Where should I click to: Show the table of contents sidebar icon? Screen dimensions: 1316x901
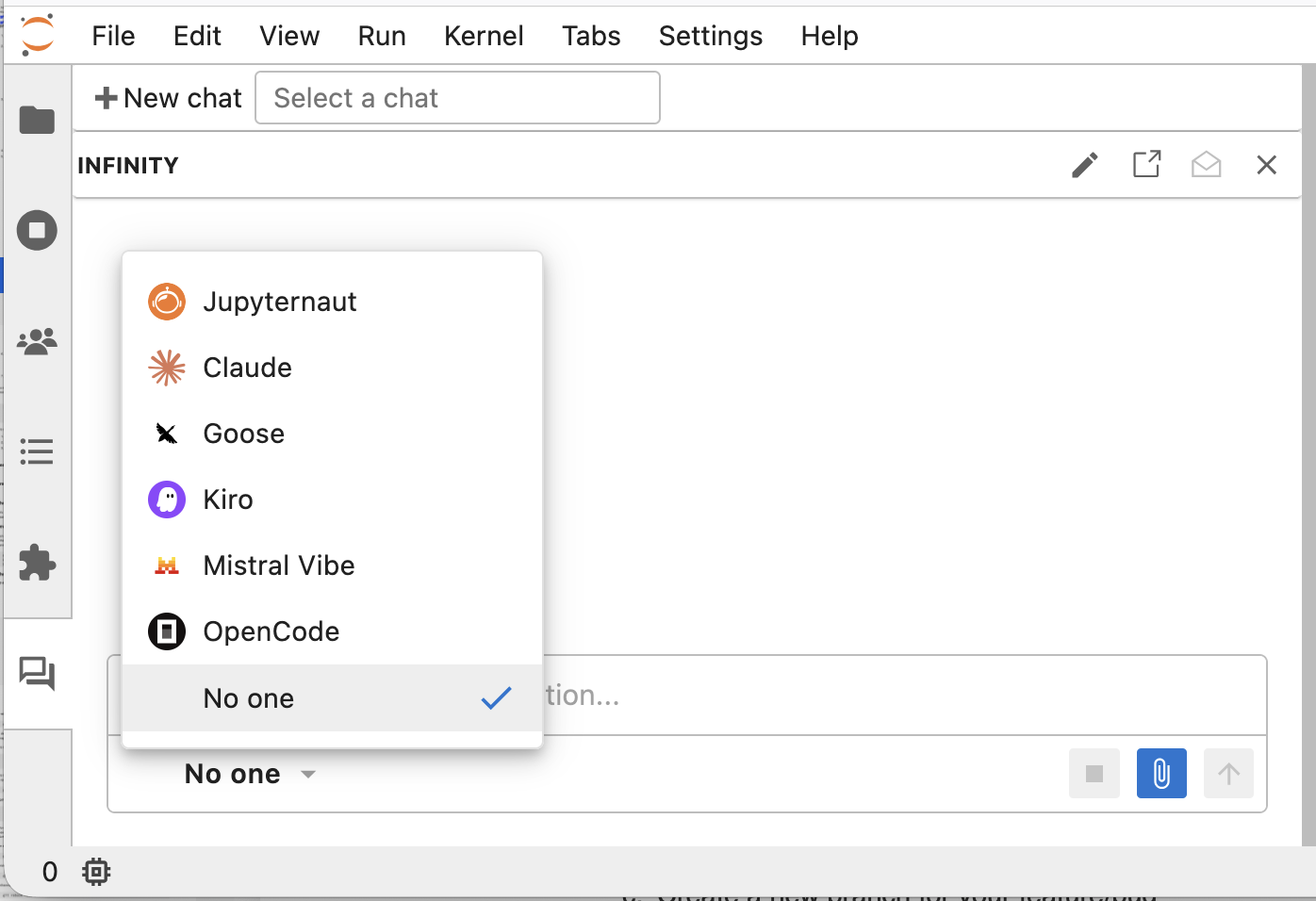coord(38,451)
